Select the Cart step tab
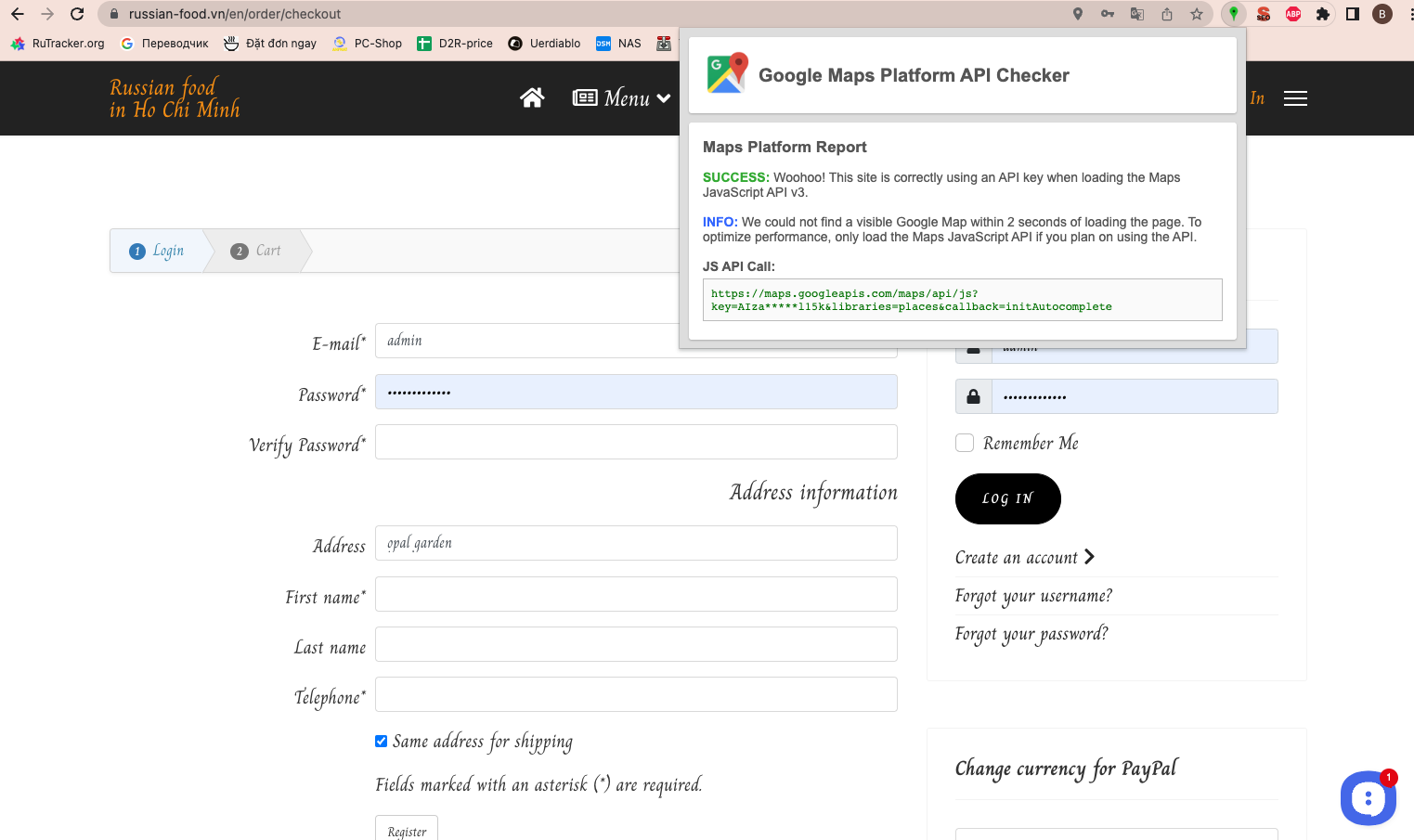Image resolution: width=1414 pixels, height=840 pixels. 256,251
